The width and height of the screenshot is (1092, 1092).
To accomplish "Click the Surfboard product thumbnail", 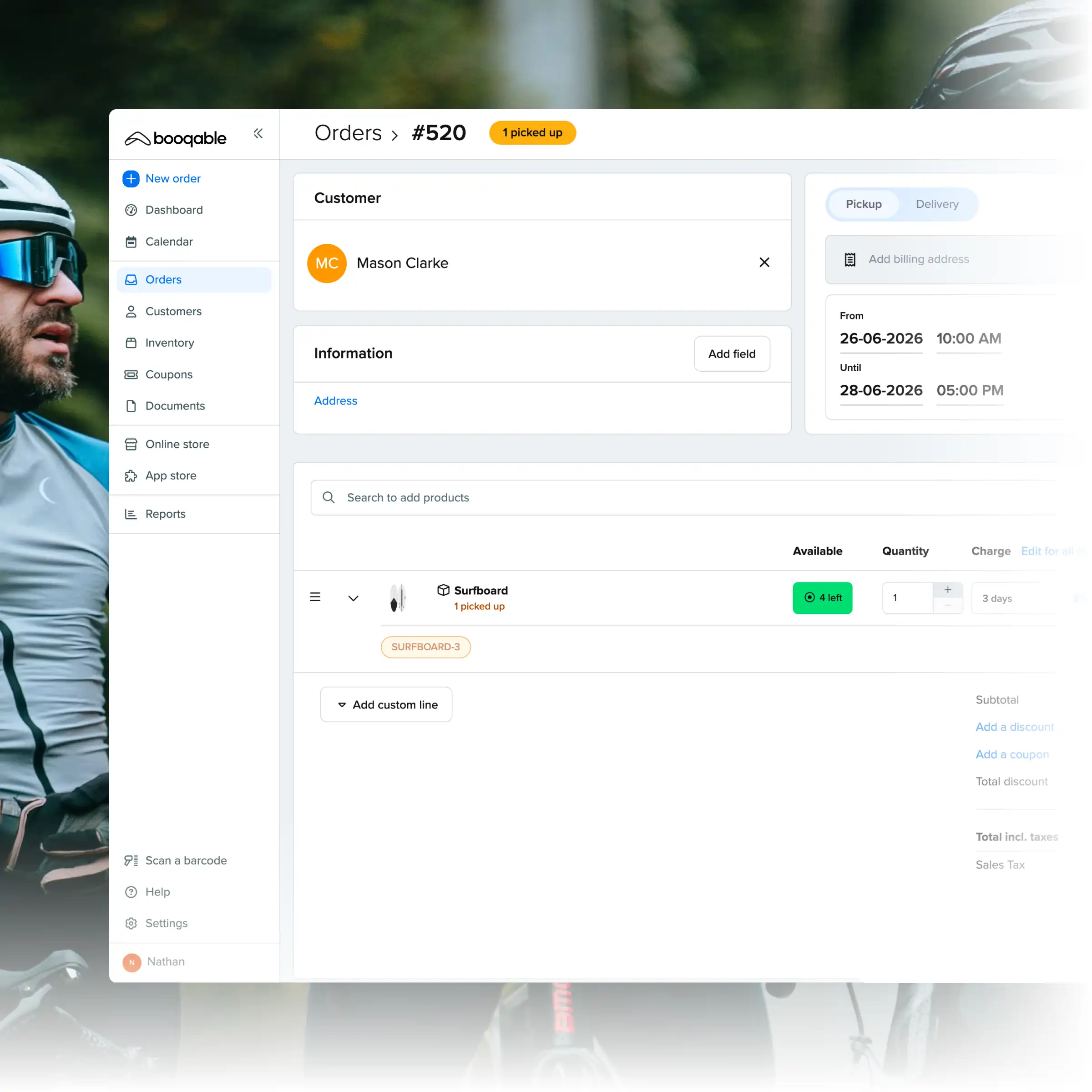I will pyautogui.click(x=398, y=598).
